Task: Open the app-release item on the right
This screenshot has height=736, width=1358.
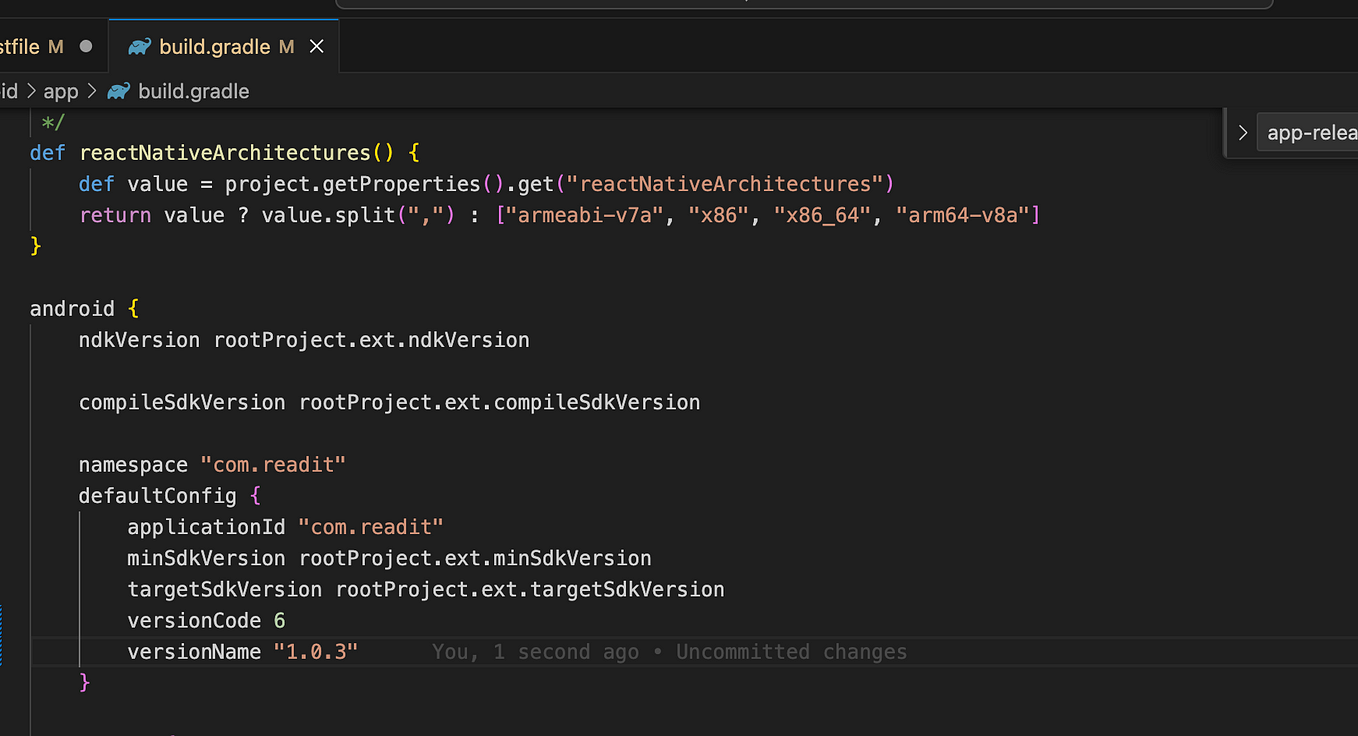Action: point(1310,131)
